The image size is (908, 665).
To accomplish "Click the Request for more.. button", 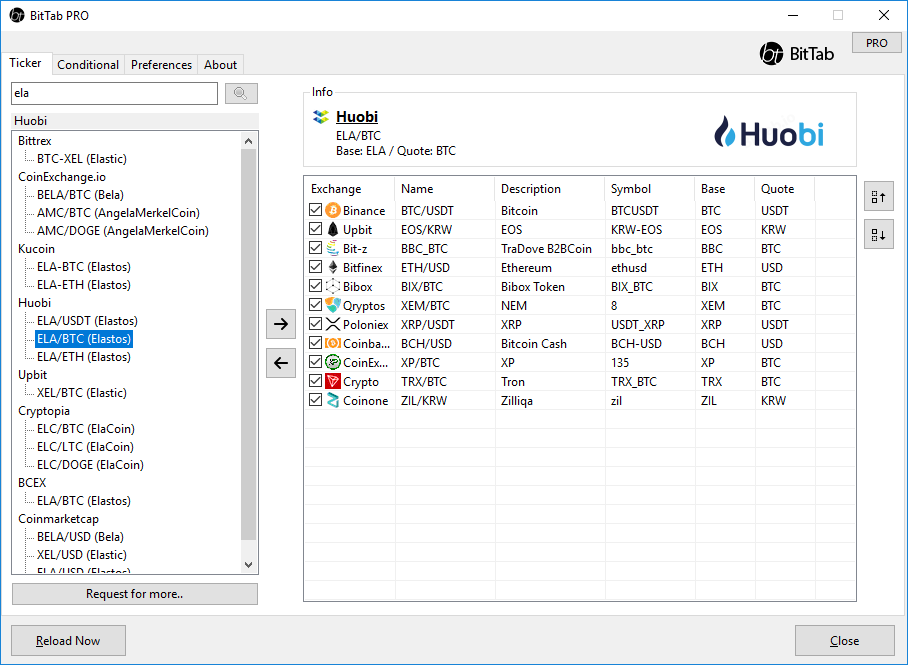I will [134, 594].
